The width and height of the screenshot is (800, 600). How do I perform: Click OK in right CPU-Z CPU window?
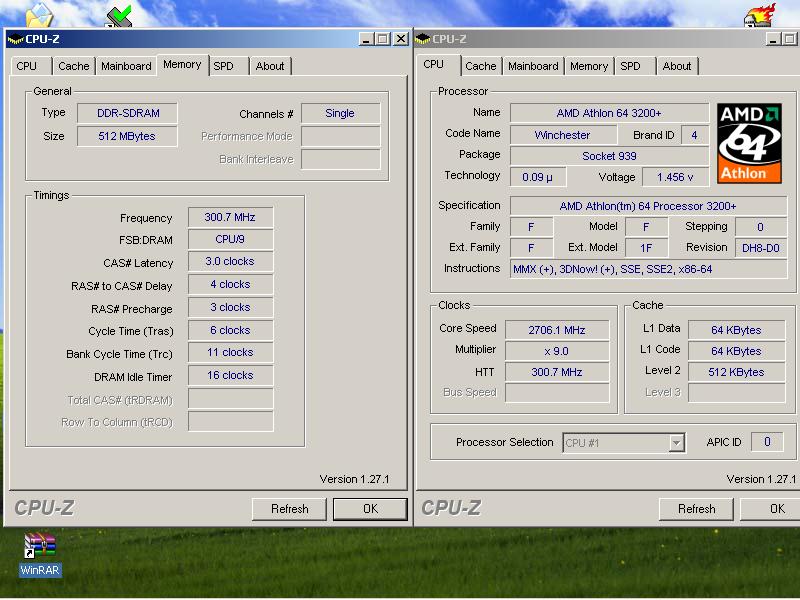tap(770, 509)
